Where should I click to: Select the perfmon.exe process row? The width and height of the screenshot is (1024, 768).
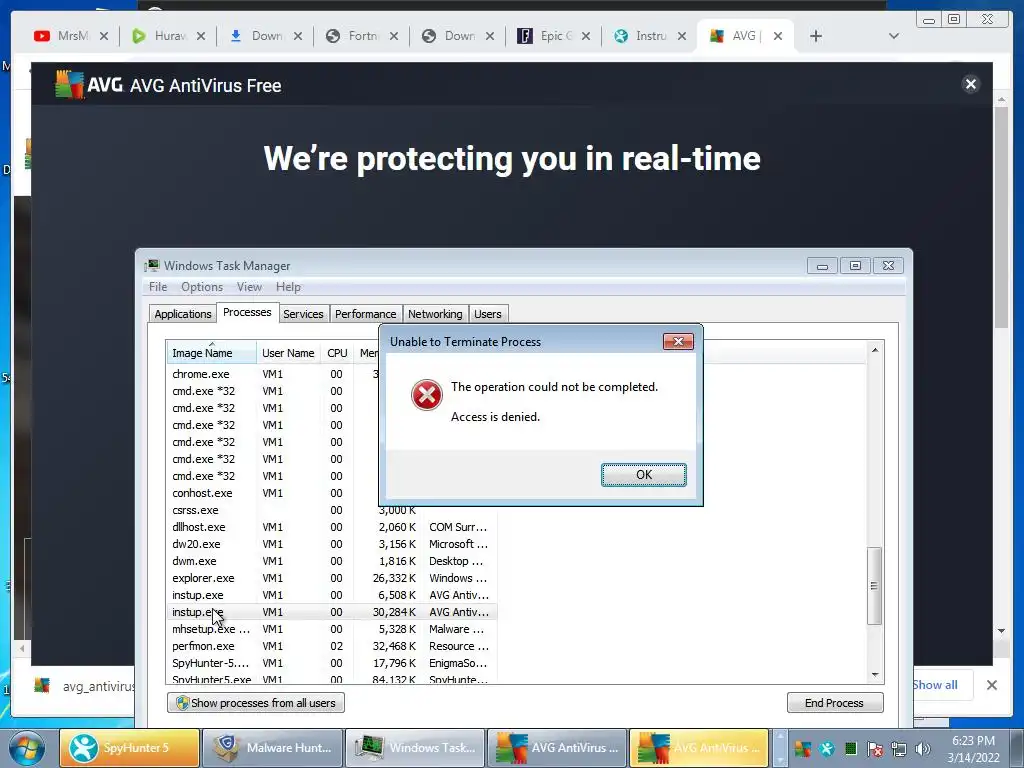tap(332, 646)
